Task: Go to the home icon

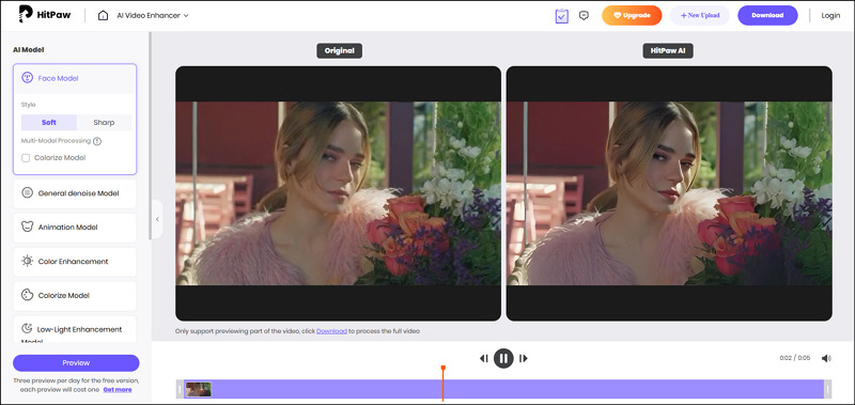Action: point(103,15)
